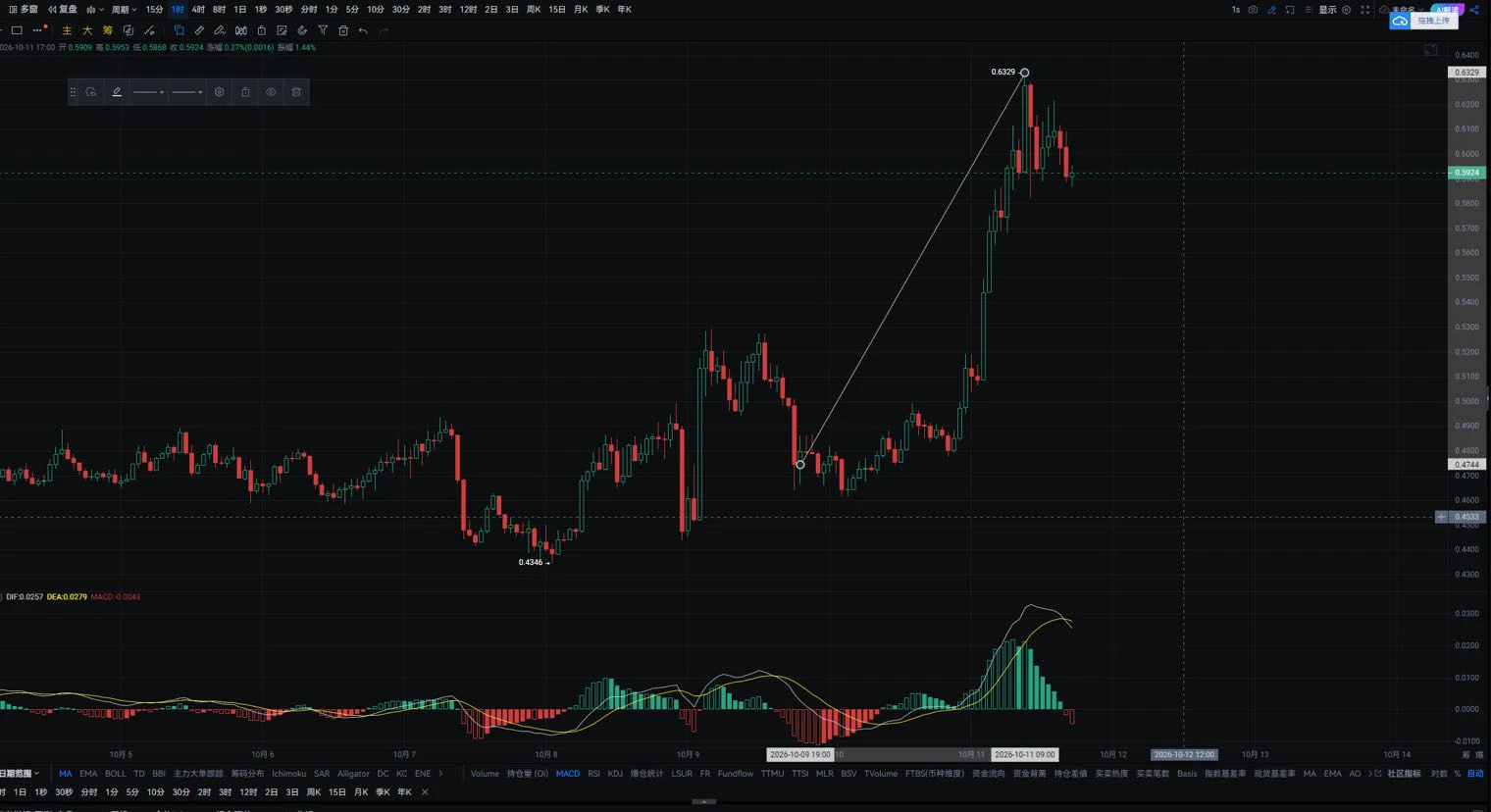Click the 主 indicator icon
Screen dimensions: 1491x812
67,30
